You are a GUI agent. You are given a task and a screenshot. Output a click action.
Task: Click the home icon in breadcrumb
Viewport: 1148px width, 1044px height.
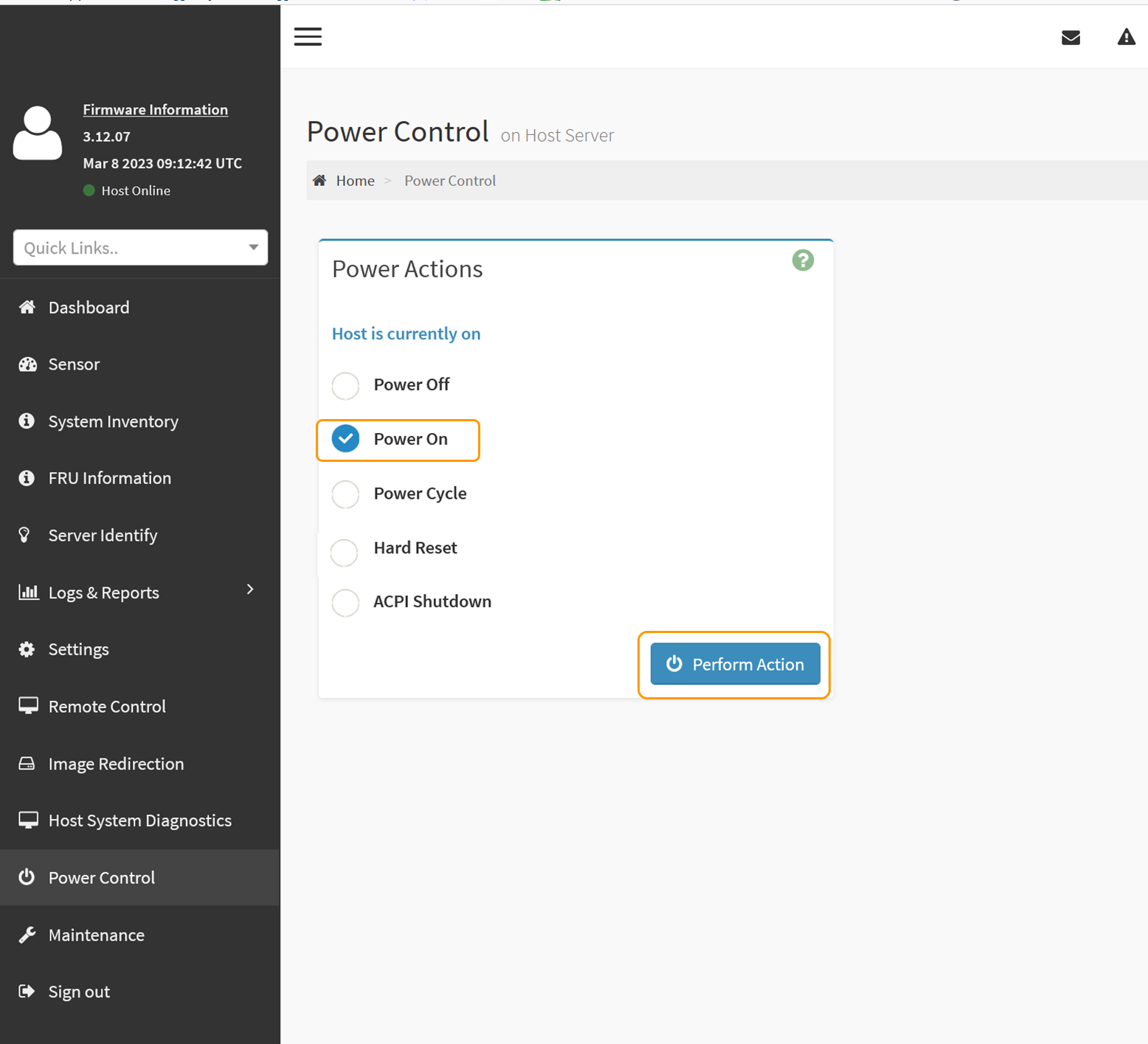coord(319,181)
